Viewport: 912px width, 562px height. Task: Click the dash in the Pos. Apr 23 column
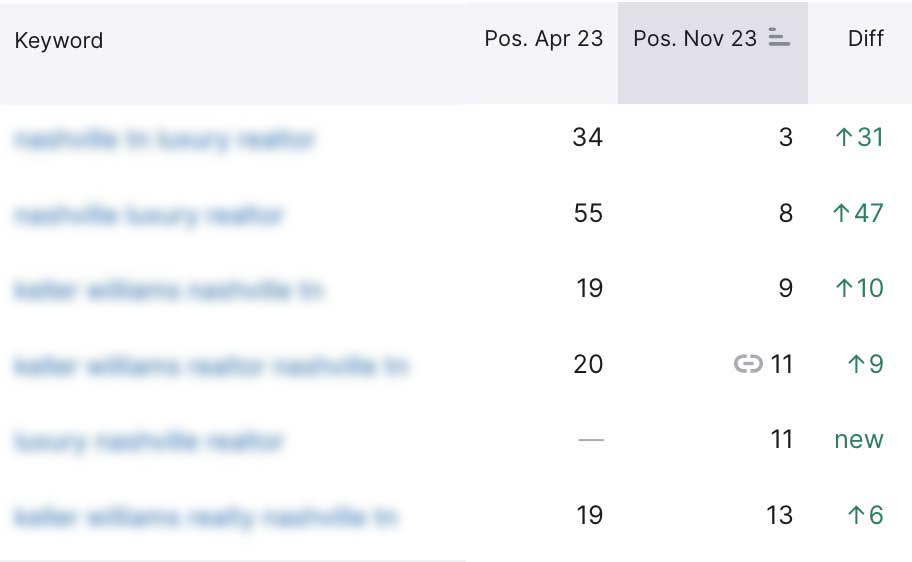591,440
